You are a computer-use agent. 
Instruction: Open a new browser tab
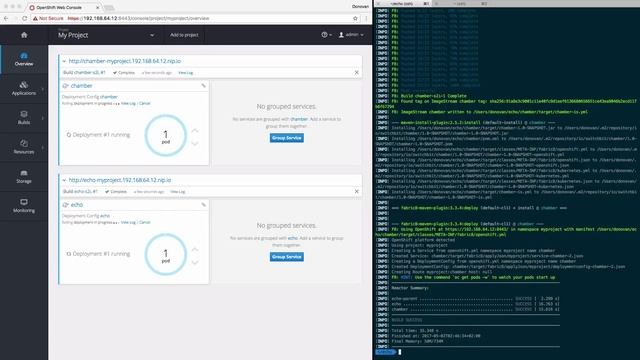pyautogui.click(x=109, y=8)
